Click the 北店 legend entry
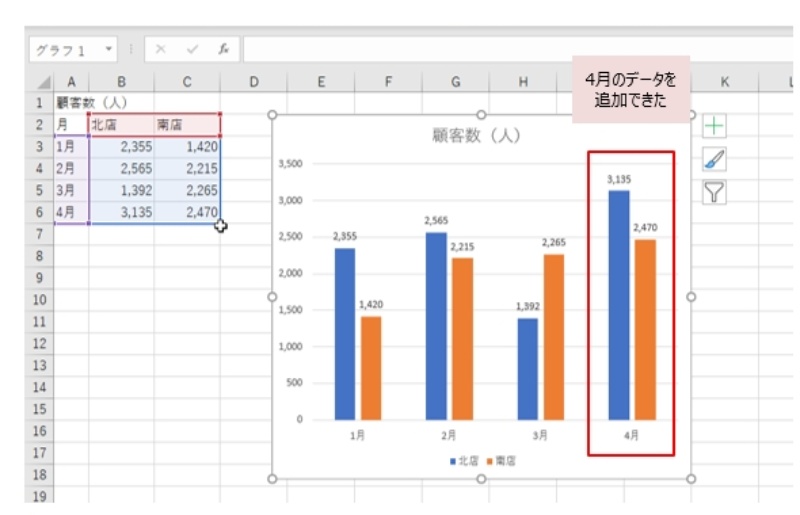 point(463,461)
